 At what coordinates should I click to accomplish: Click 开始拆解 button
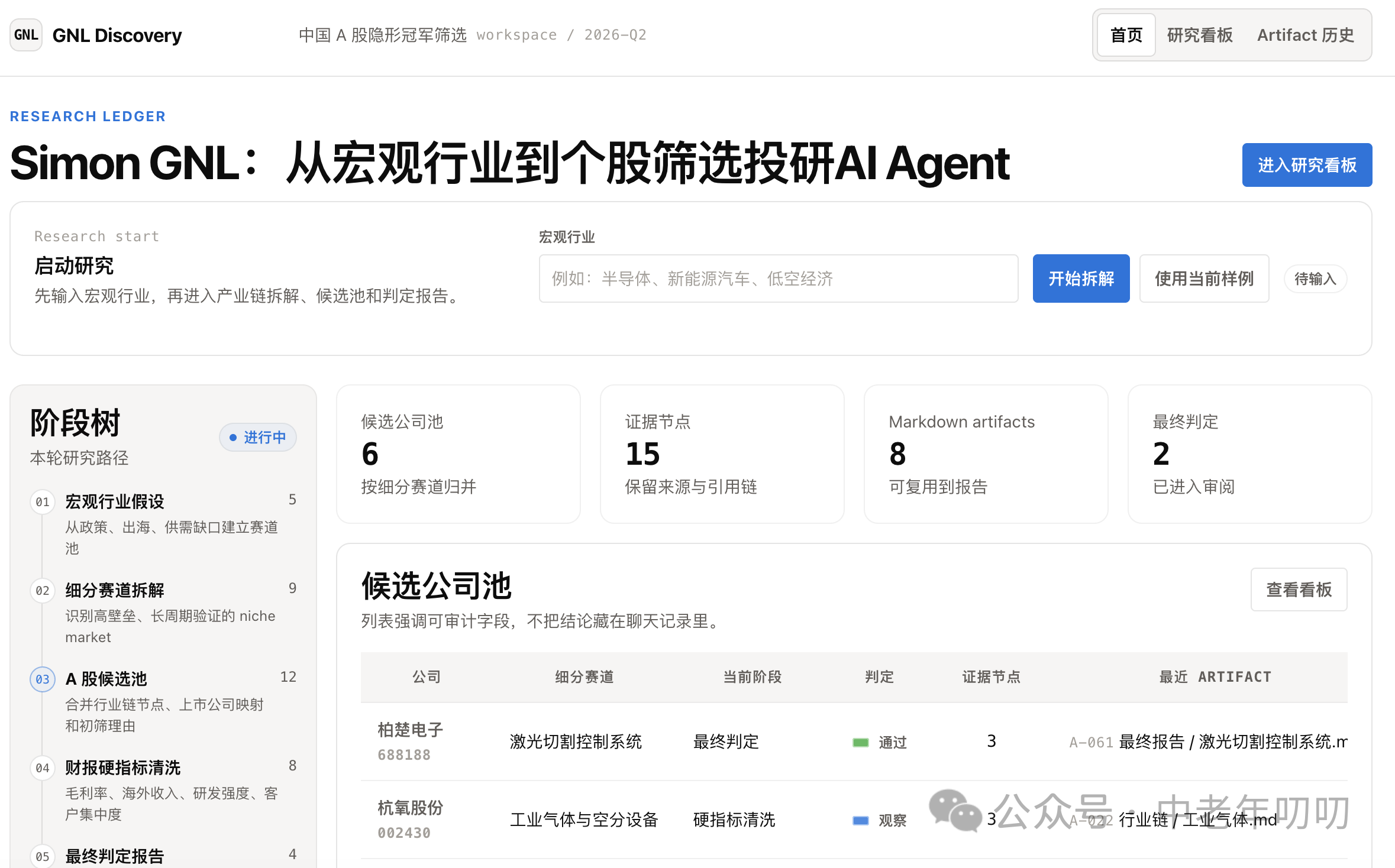click(1081, 278)
